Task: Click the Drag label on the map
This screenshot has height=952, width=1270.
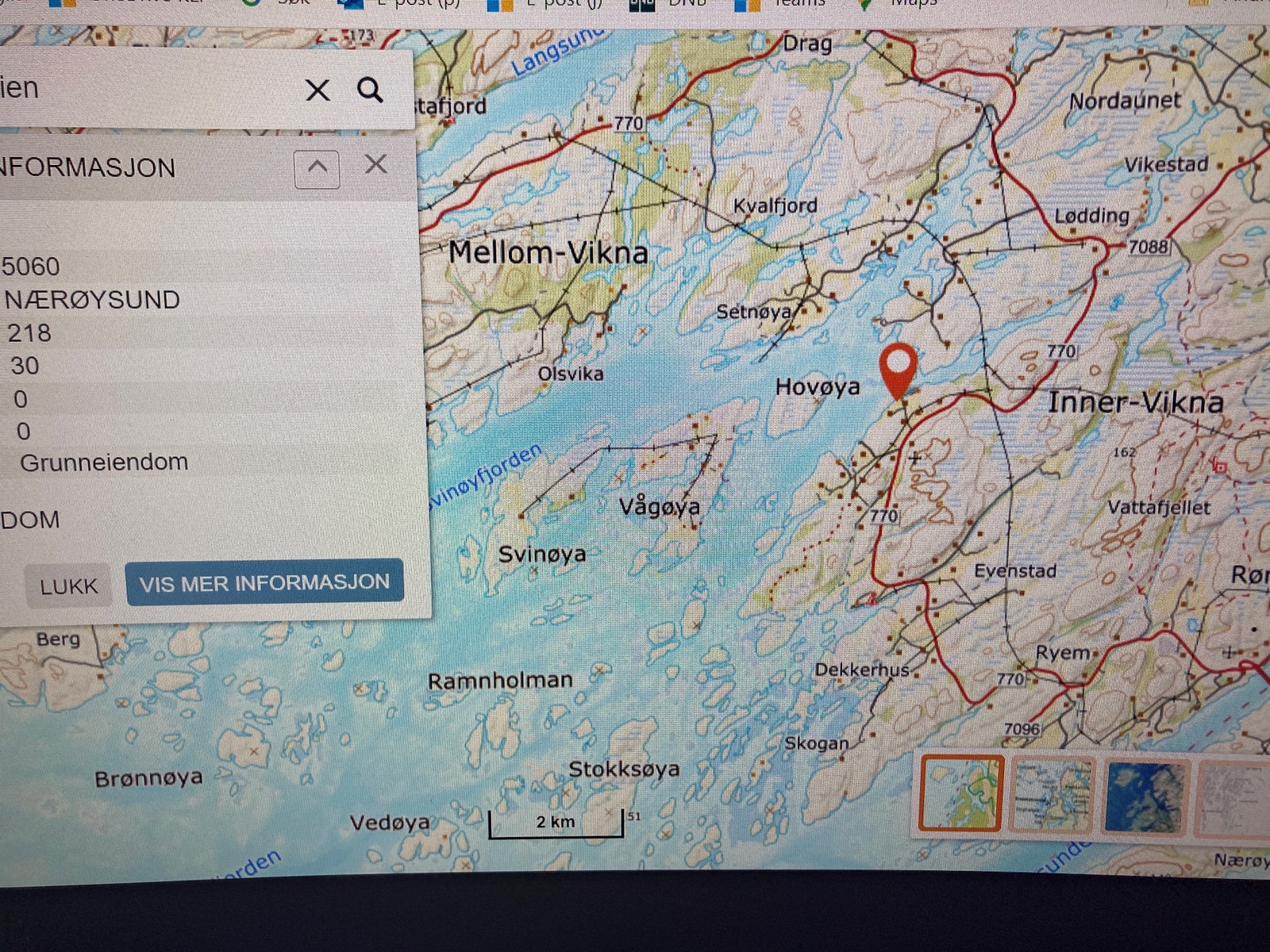Action: pos(807,44)
